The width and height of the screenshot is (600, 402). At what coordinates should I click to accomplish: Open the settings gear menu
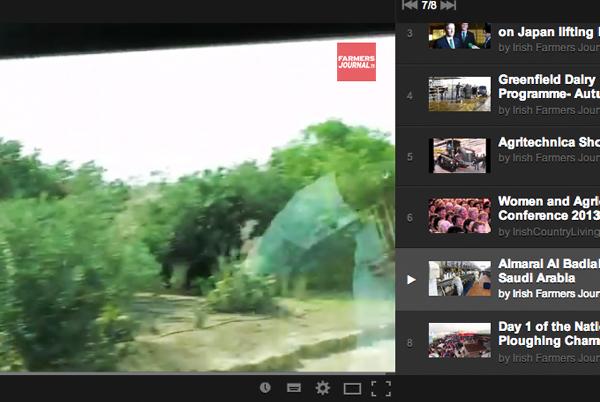tap(322, 388)
